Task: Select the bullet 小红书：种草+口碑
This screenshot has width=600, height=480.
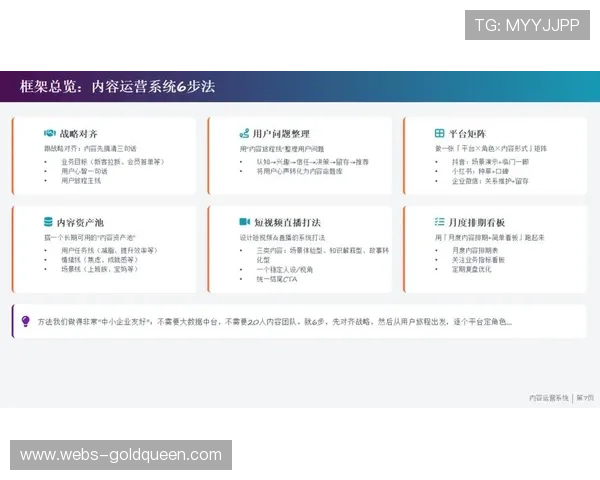Action: click(x=480, y=171)
